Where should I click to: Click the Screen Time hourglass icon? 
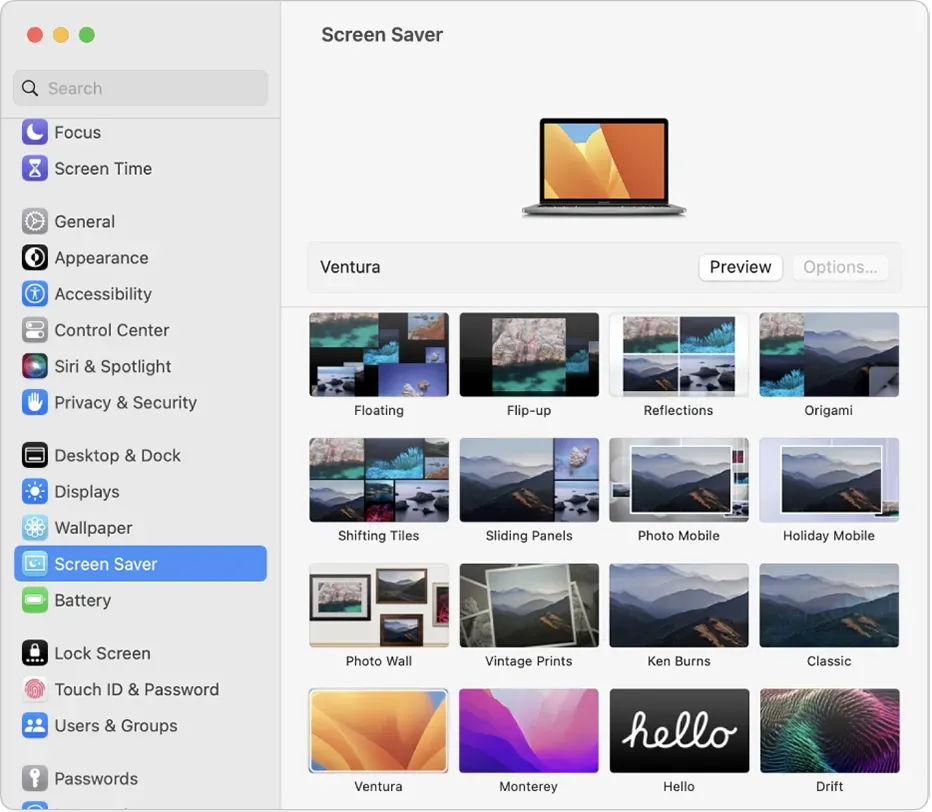pos(35,168)
